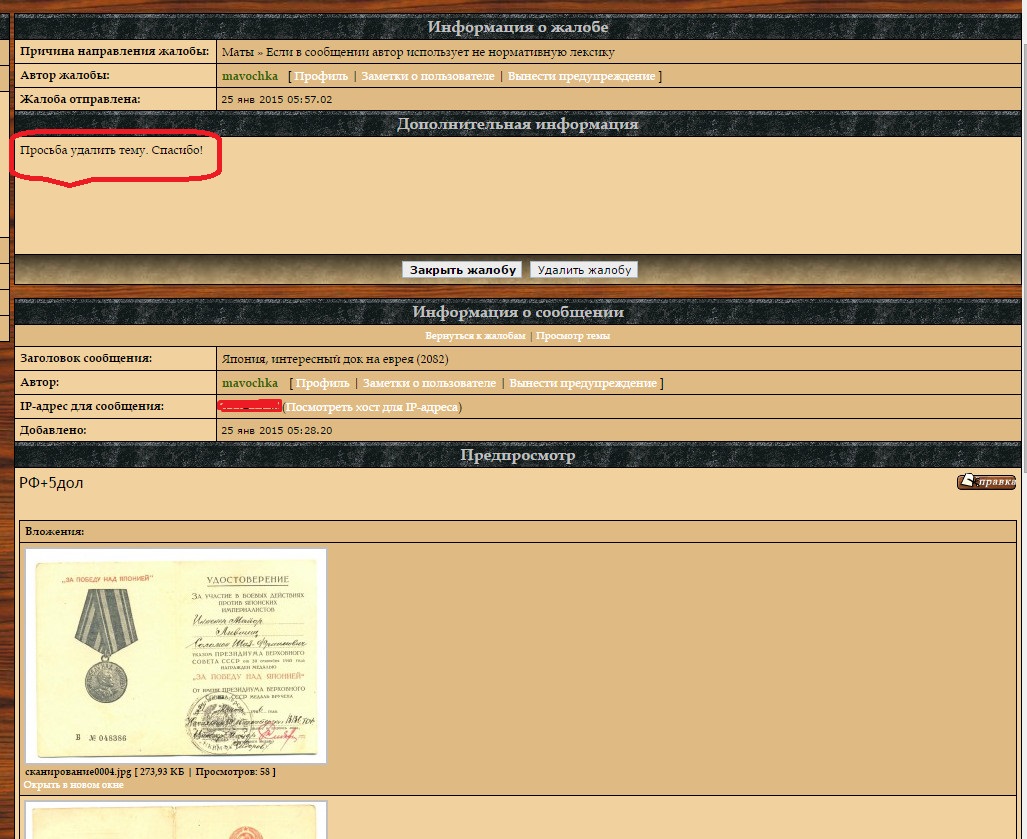Click Вынести предупреждение in Автор жалобы row
The image size is (1027, 839).
pyautogui.click(x=581, y=76)
